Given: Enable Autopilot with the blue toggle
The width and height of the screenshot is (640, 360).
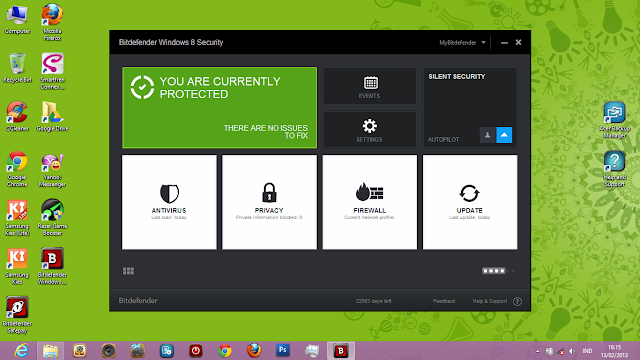Looking at the screenshot, I should tap(504, 135).
